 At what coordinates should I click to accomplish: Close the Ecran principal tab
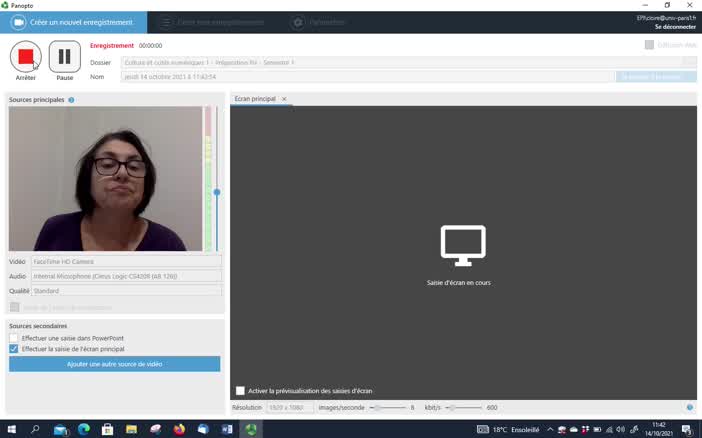(284, 99)
